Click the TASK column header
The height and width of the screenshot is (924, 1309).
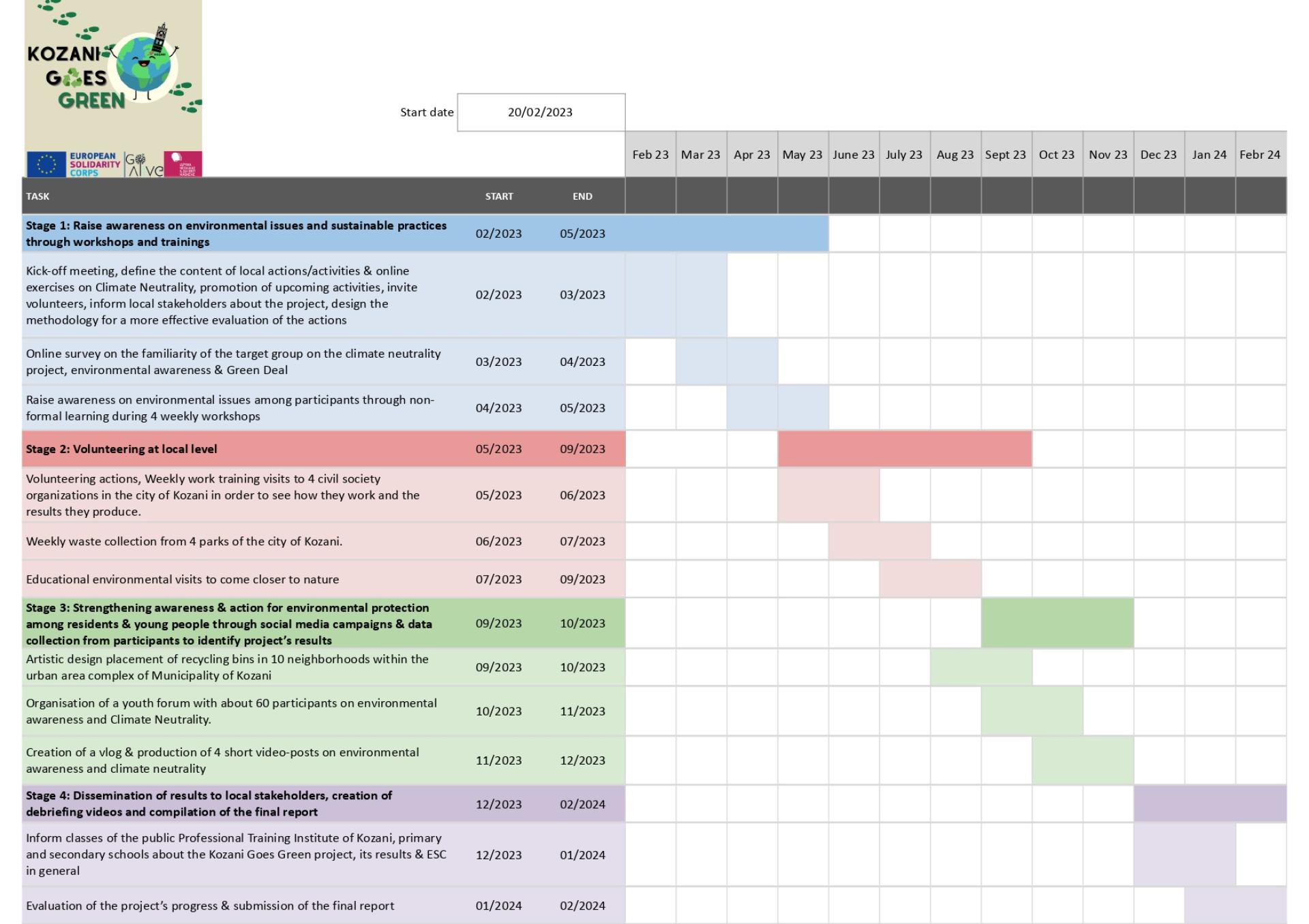tap(38, 196)
